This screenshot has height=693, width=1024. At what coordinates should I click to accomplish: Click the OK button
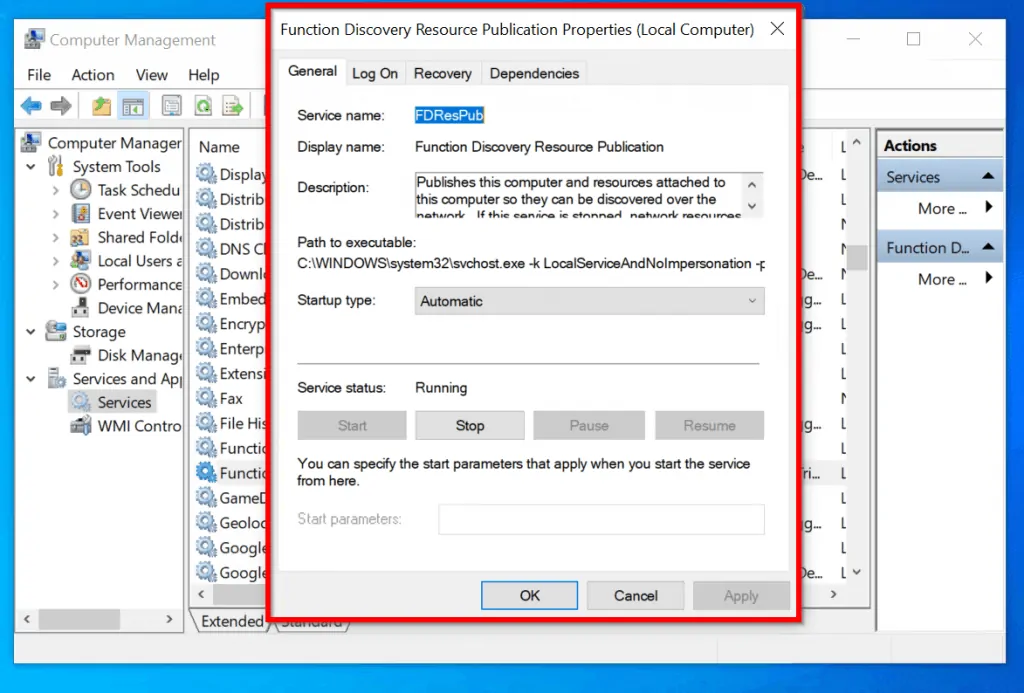click(x=529, y=595)
